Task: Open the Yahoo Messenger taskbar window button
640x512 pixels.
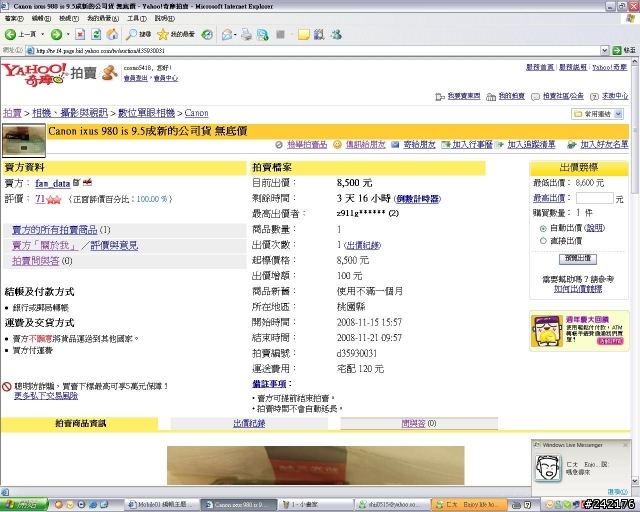Action: tap(392, 505)
